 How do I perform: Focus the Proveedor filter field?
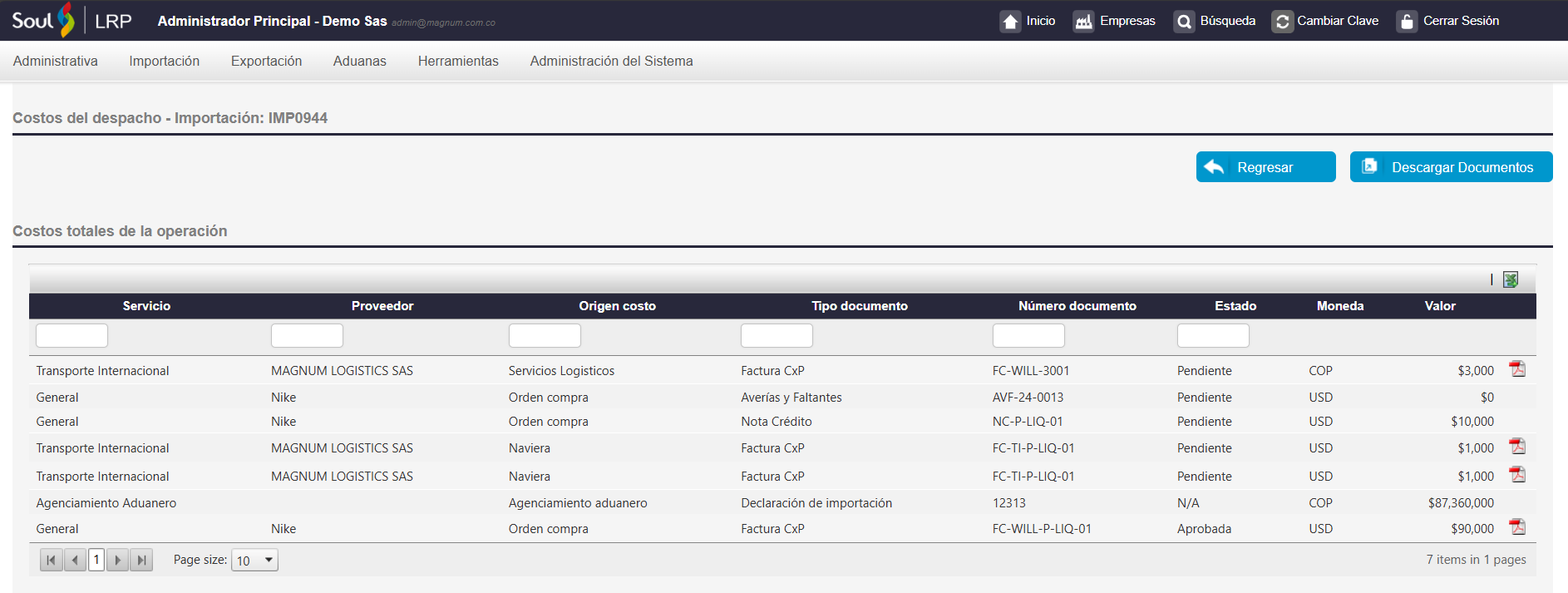click(x=307, y=335)
